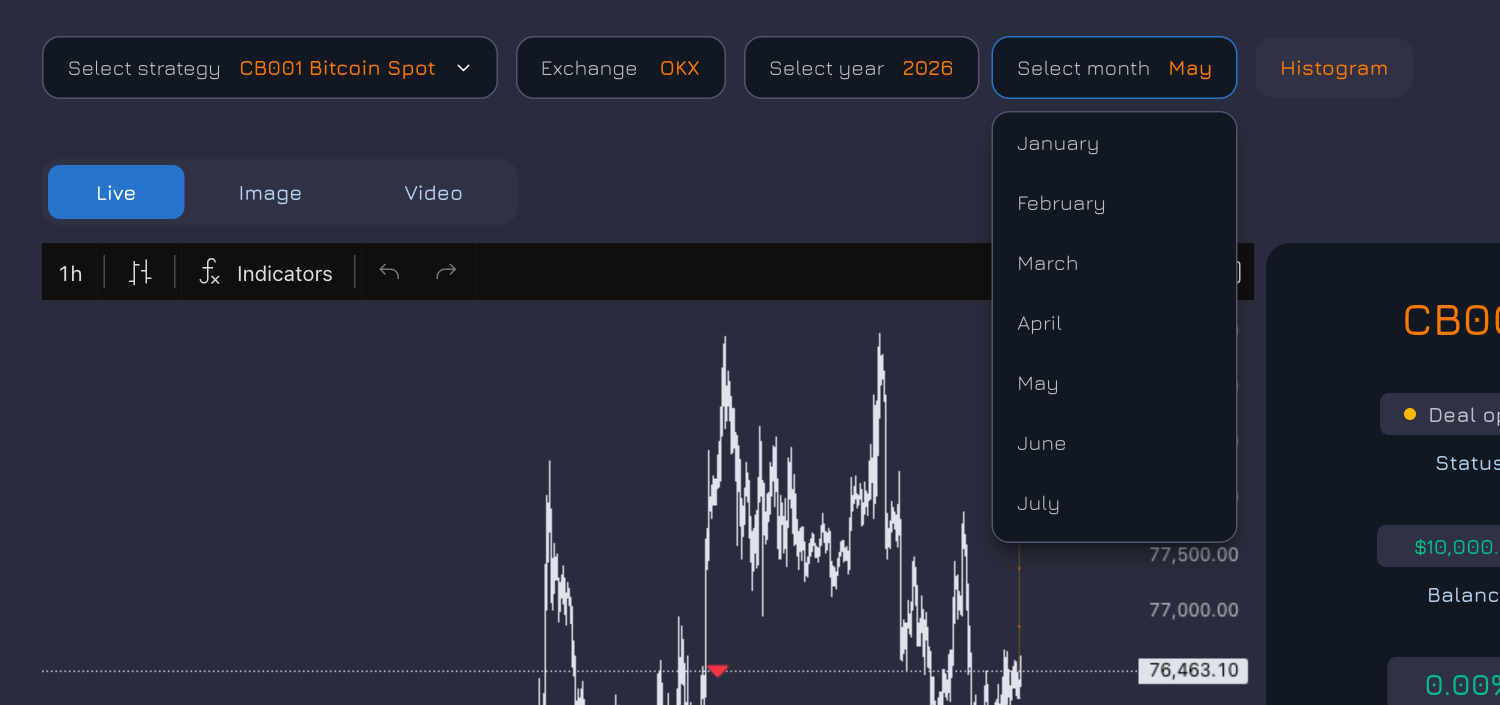Image resolution: width=1500 pixels, height=705 pixels.
Task: Click the 77,500.00 price axis label
Action: [x=1194, y=555]
